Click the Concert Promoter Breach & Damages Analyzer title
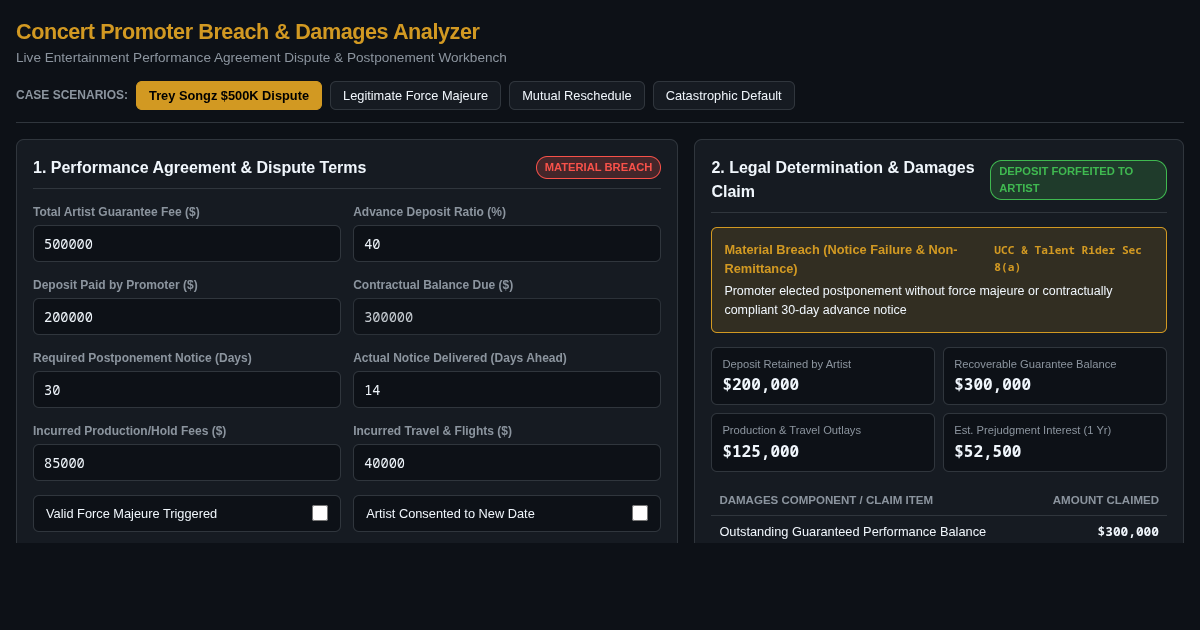1200x630 pixels. 248,32
